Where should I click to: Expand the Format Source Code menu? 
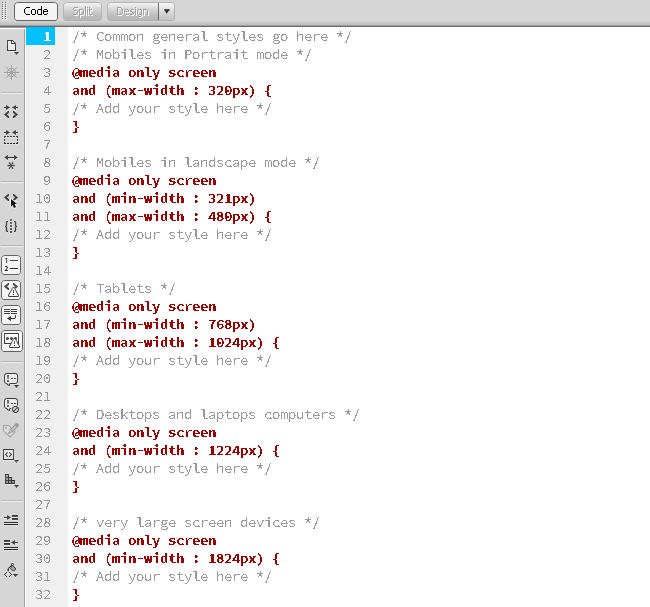coord(12,570)
